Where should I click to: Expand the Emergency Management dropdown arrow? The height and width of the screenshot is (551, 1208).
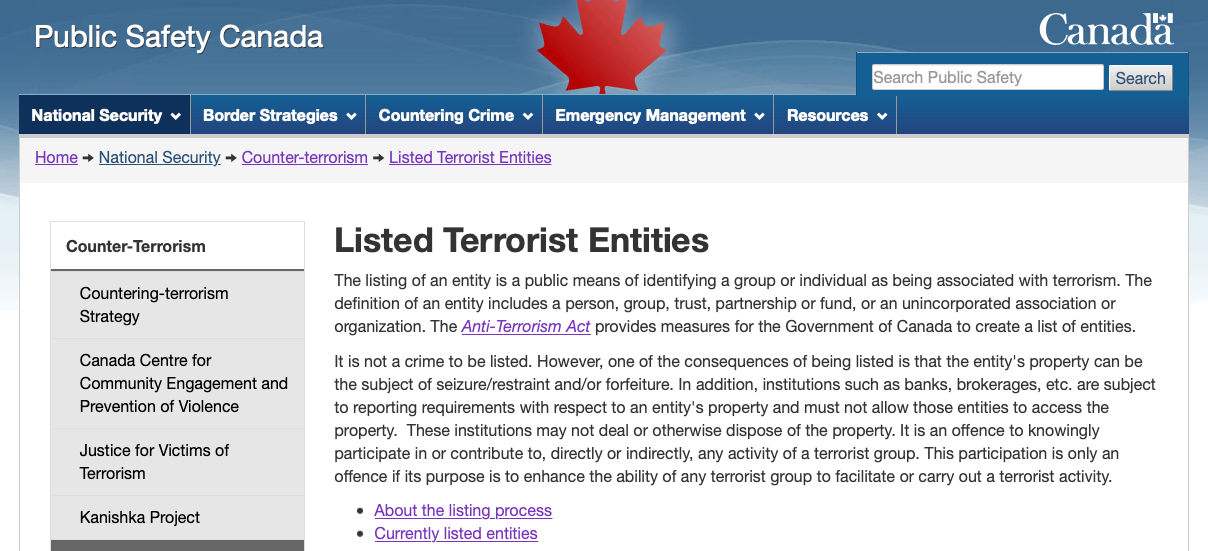click(759, 116)
